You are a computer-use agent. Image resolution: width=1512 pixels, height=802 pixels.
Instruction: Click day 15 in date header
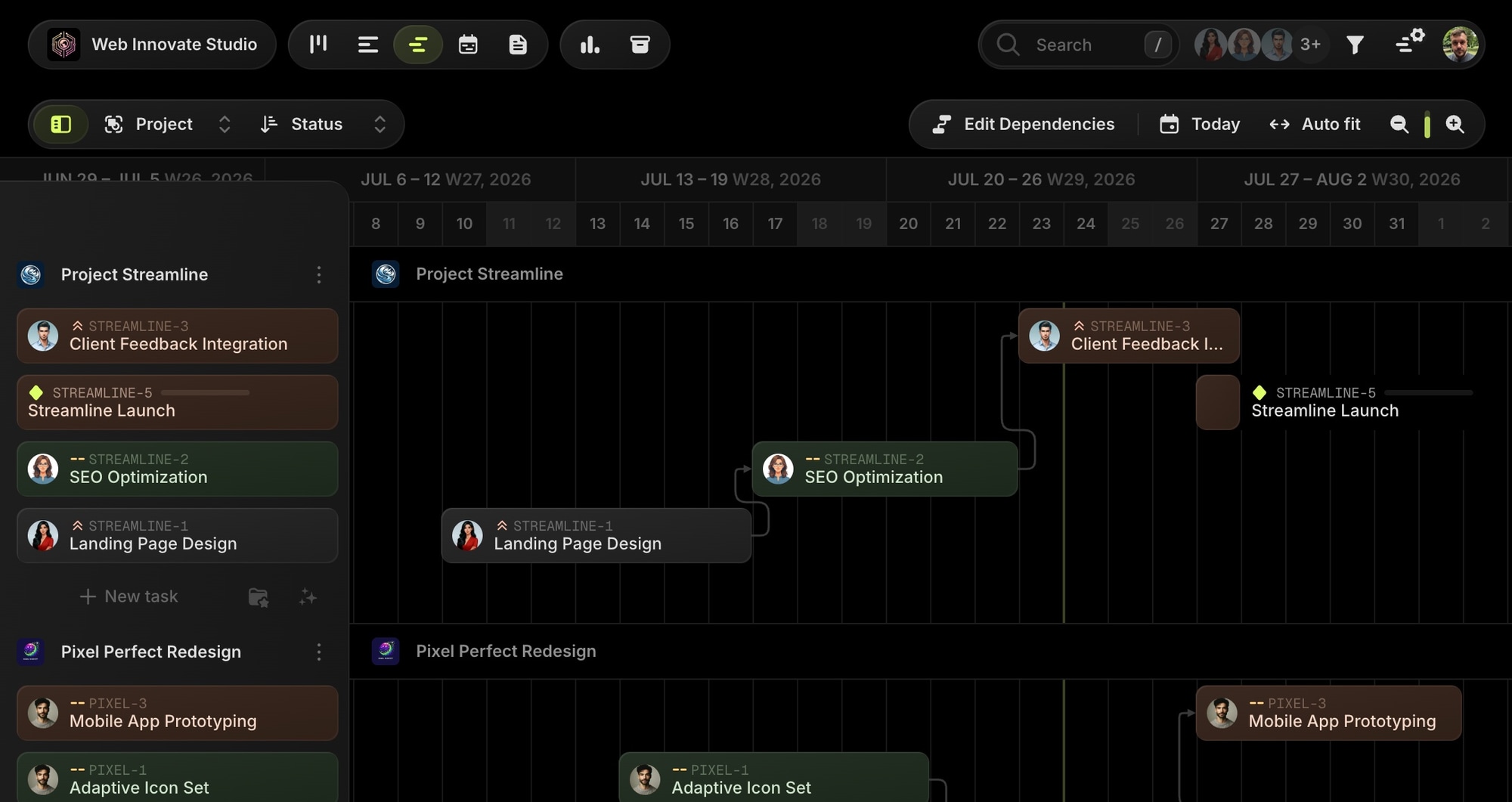pyautogui.click(x=686, y=224)
